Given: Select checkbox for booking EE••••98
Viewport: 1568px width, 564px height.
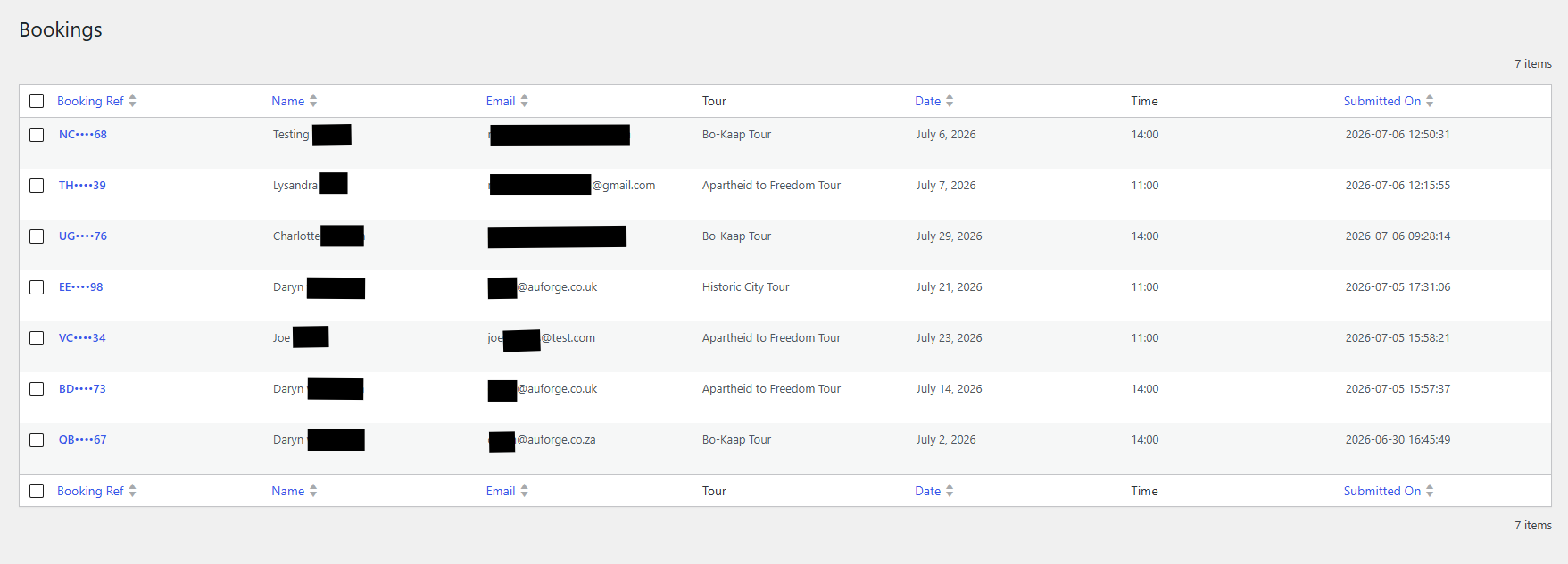Looking at the screenshot, I should 37,287.
